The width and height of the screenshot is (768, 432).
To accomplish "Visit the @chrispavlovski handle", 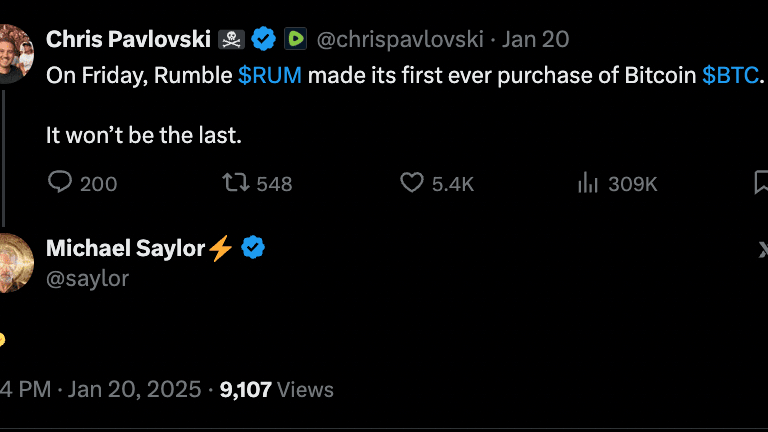I will pos(400,40).
